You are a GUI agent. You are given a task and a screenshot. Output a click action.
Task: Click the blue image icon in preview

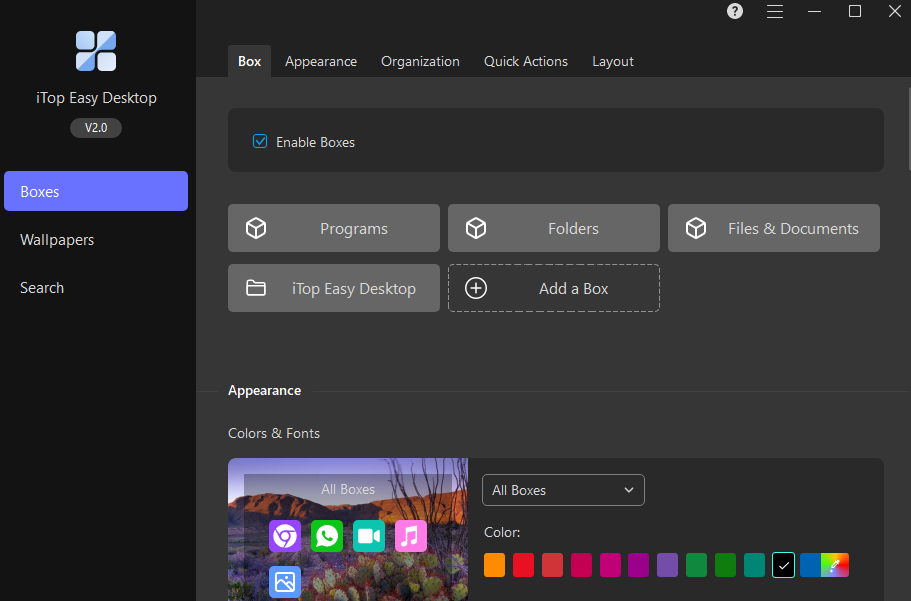tap(285, 582)
